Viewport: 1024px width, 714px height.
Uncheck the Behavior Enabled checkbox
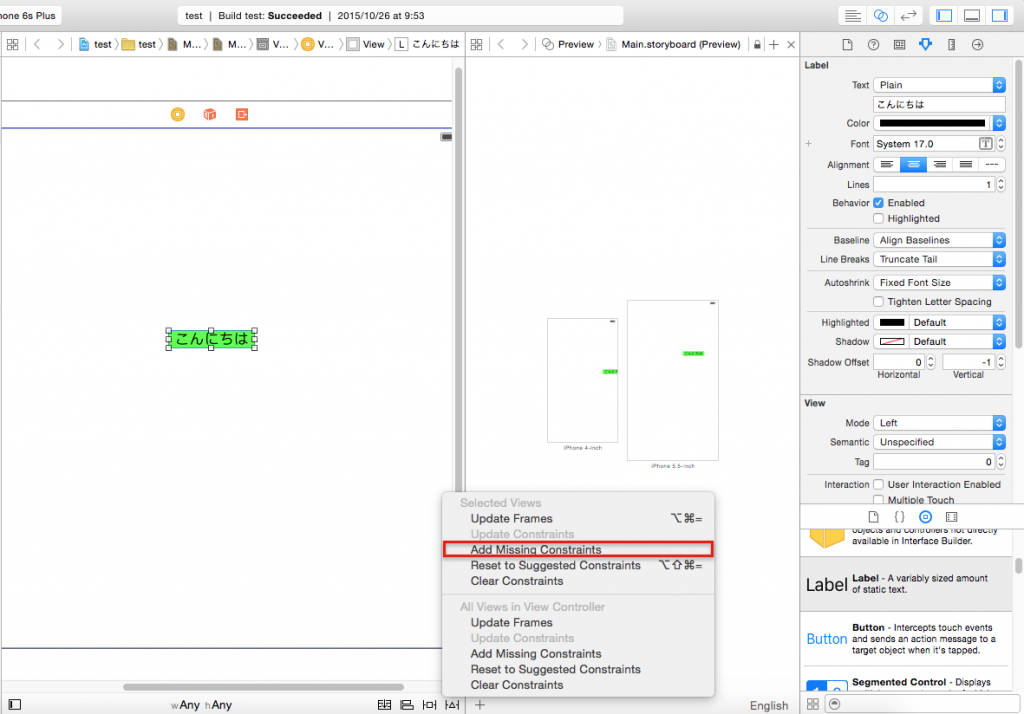click(x=879, y=203)
